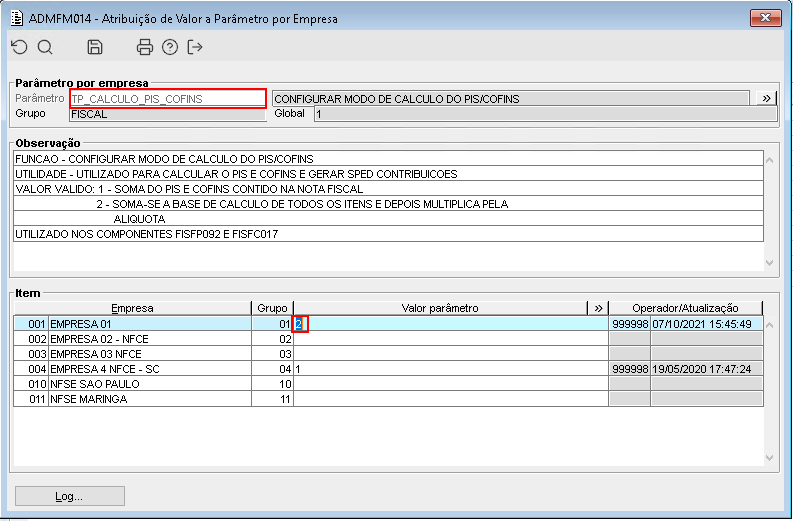Click Item grid scroll up arrow
793x521 pixels.
click(770, 325)
